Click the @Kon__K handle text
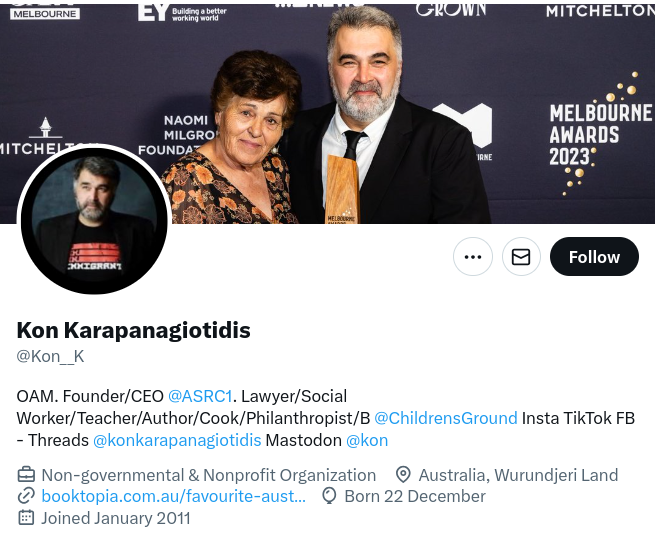 (x=50, y=356)
